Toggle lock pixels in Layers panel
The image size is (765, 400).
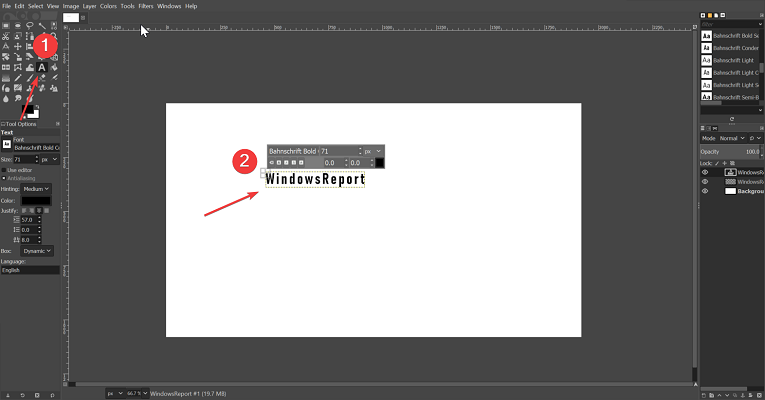[x=717, y=163]
